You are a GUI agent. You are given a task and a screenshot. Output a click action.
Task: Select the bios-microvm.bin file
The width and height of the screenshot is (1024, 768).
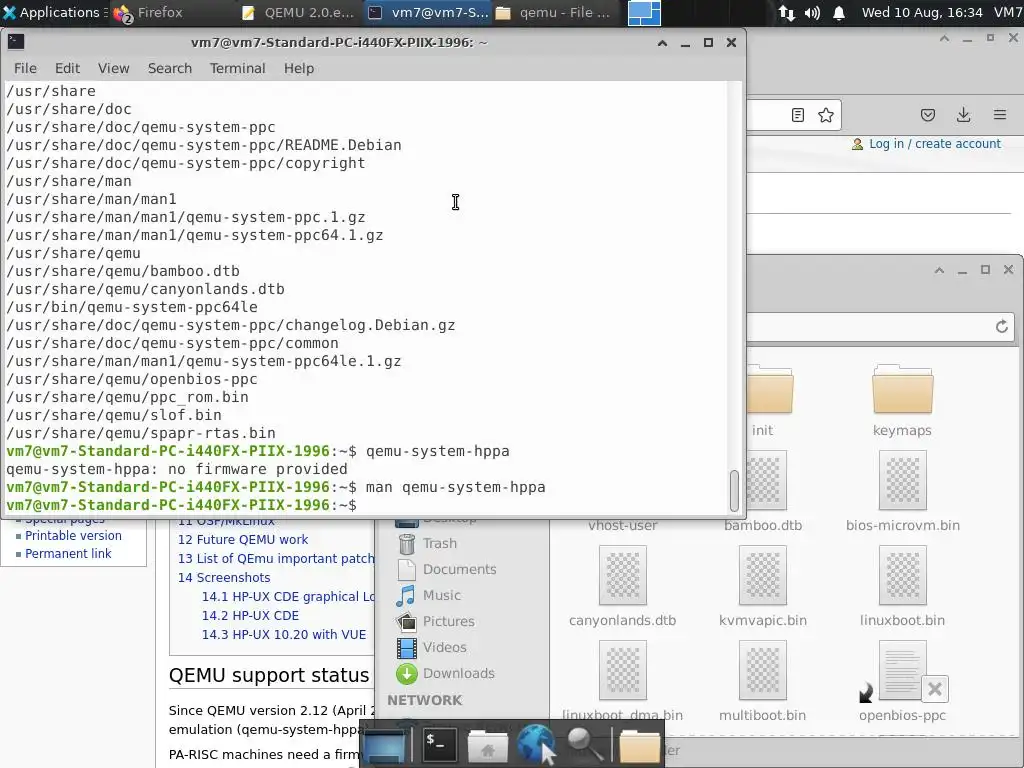coord(903,491)
